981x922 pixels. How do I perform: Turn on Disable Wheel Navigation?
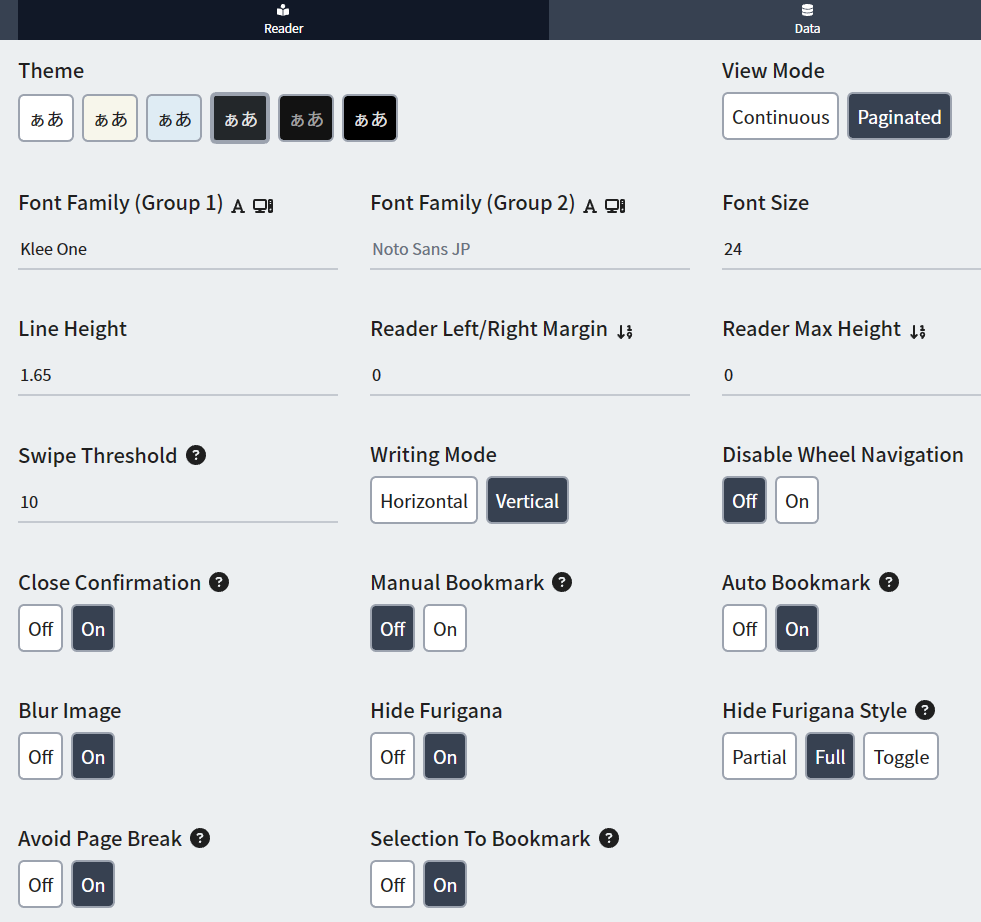click(797, 501)
